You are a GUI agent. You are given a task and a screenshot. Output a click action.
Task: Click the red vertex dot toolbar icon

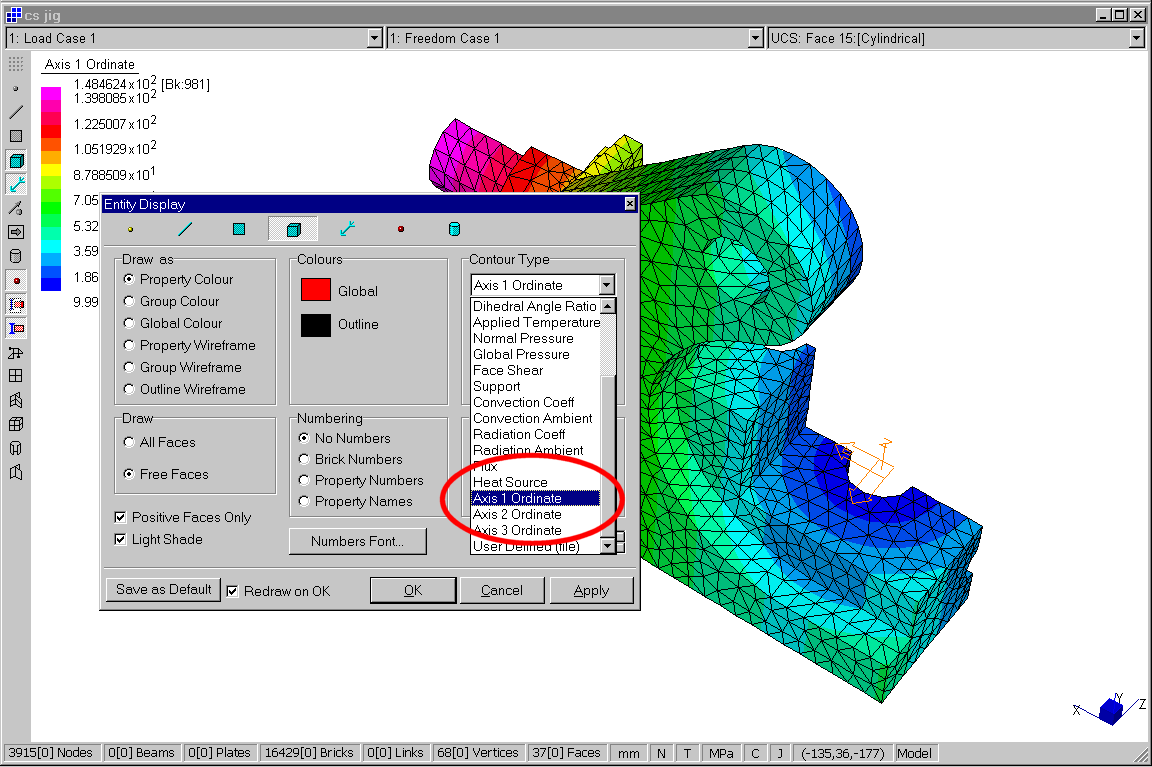(x=16, y=280)
